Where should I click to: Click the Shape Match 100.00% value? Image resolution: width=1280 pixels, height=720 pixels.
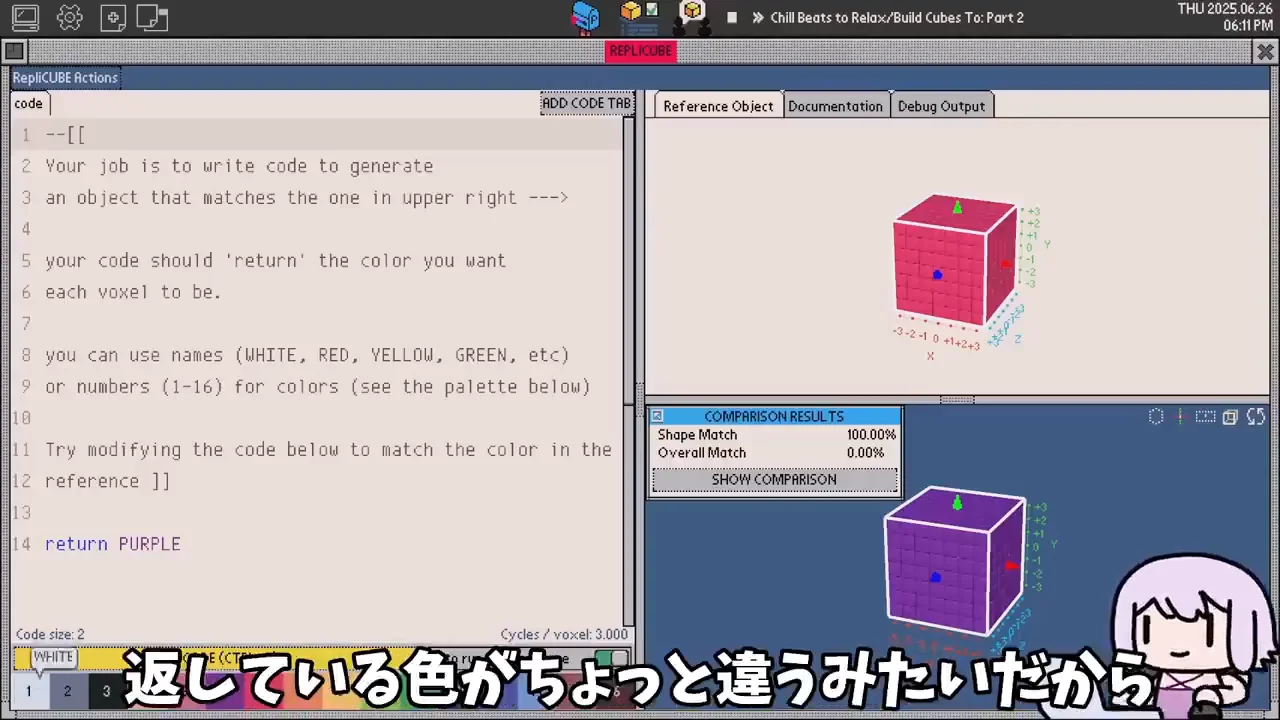pyautogui.click(x=871, y=435)
